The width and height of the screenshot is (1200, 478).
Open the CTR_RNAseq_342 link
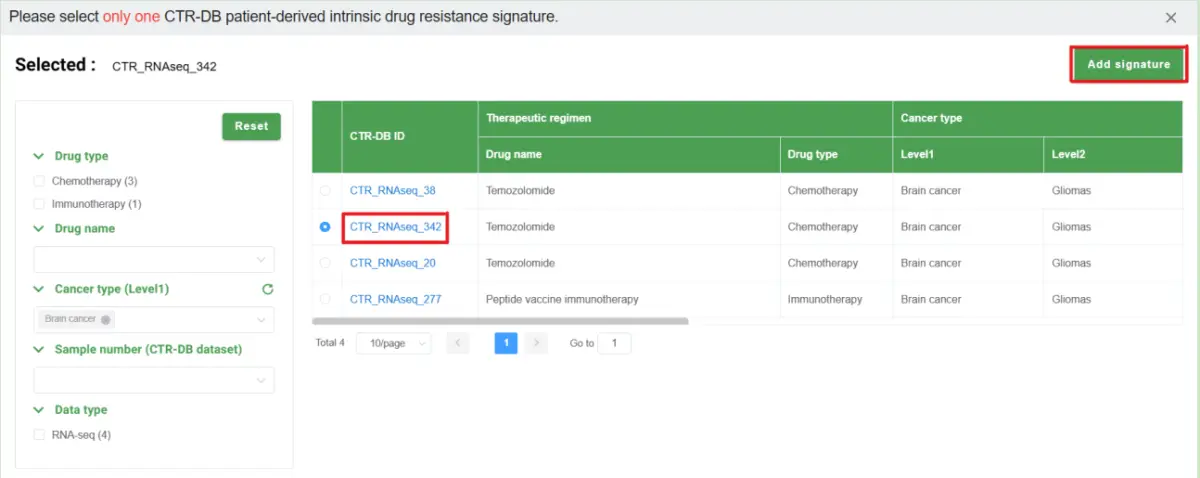[x=395, y=227]
